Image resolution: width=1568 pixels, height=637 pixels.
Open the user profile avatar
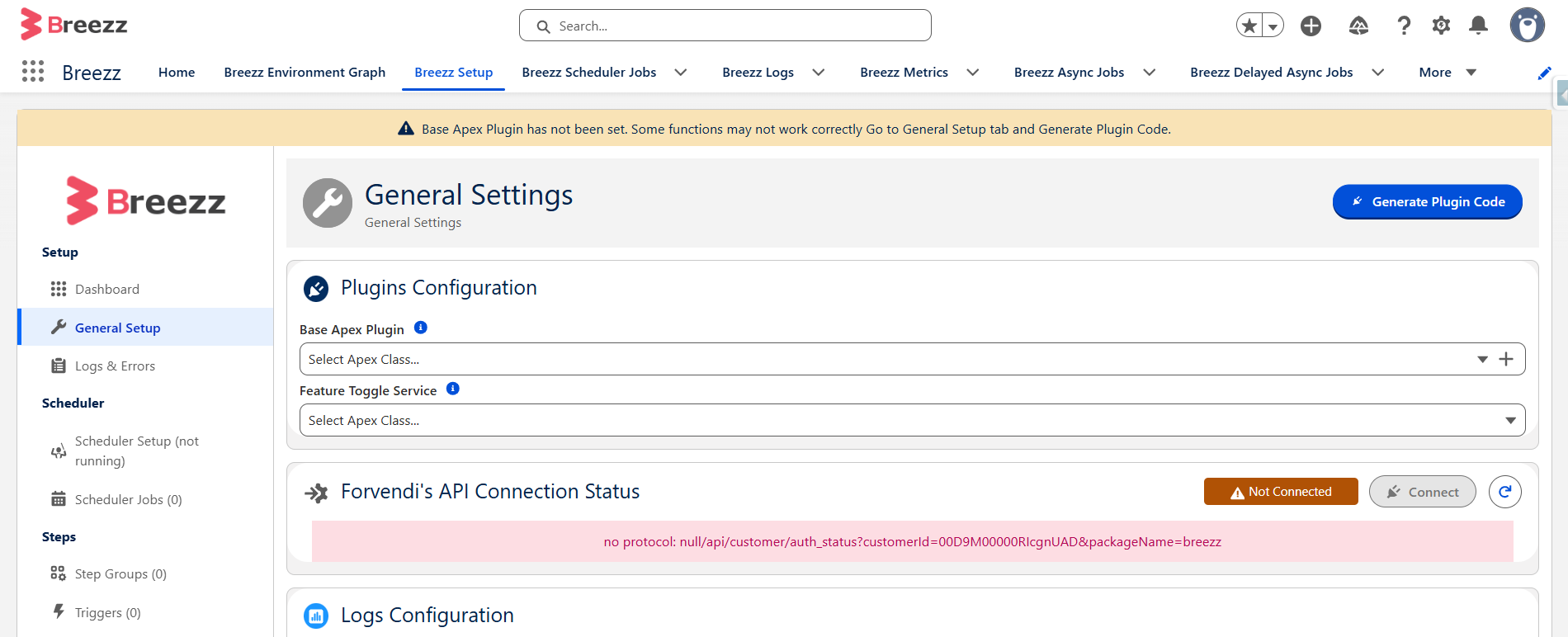point(1527,26)
